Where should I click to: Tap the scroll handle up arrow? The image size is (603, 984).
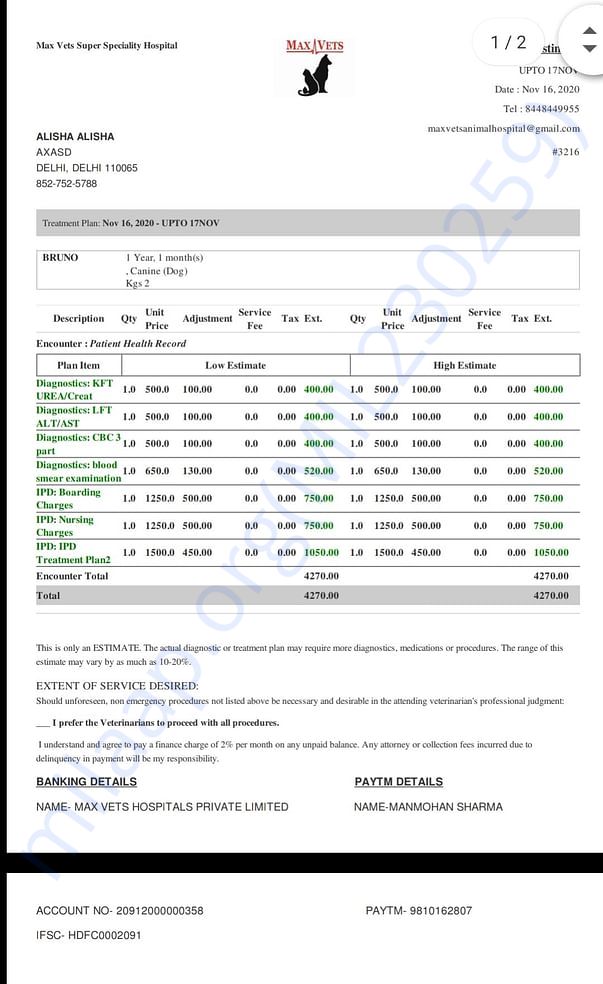pos(589,30)
